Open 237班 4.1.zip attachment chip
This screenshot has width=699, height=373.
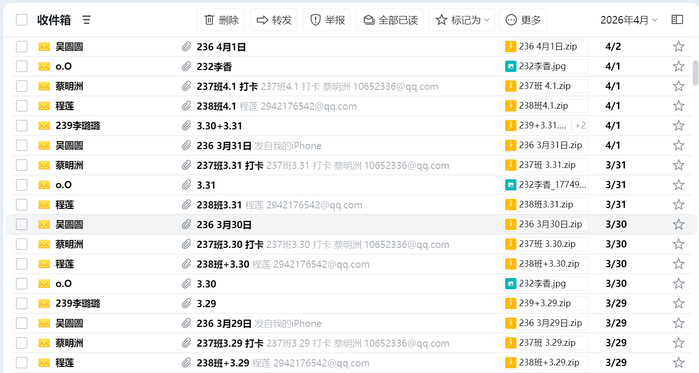tap(546, 86)
